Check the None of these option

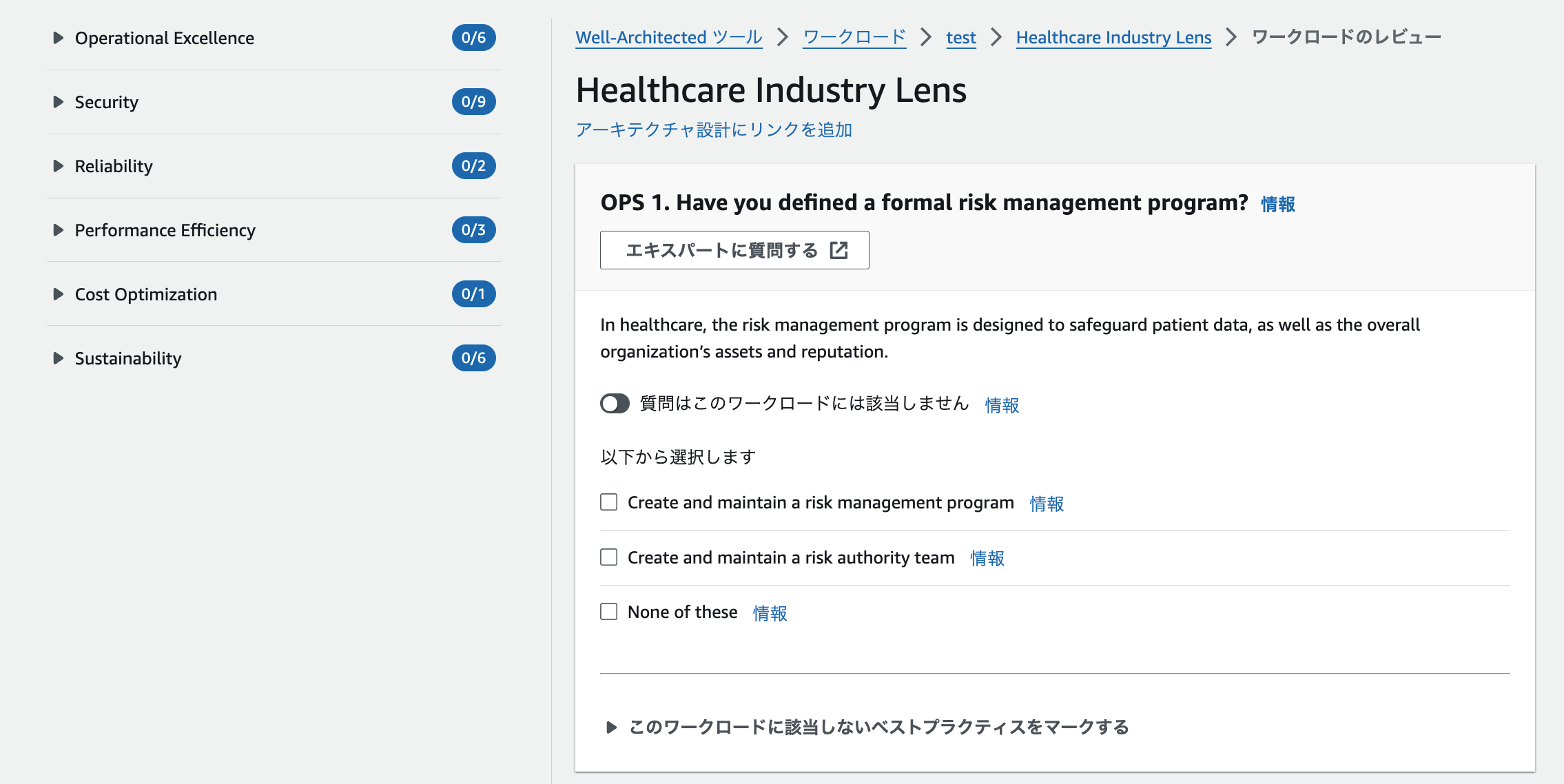coord(608,612)
